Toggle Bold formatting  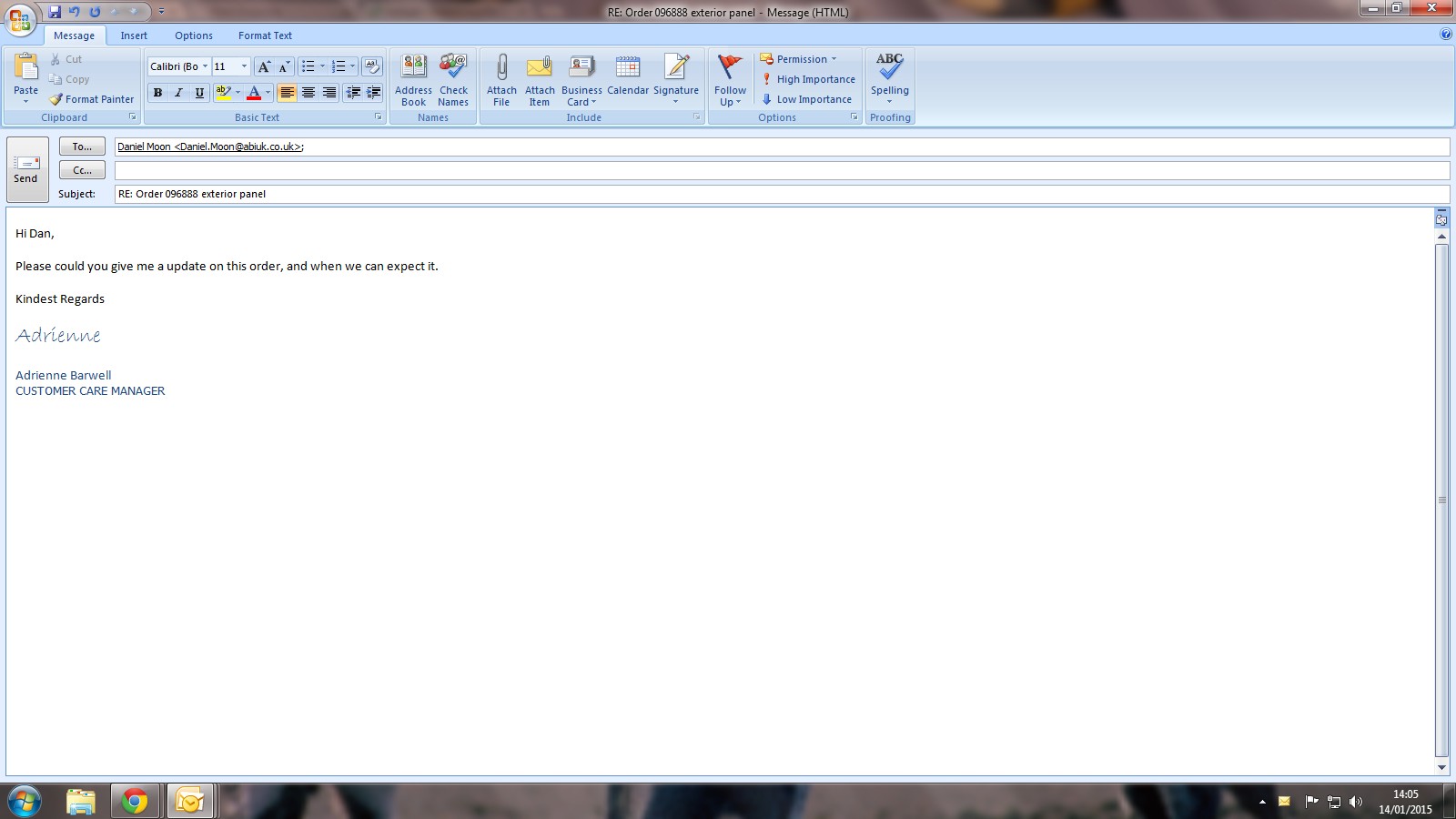[157, 93]
